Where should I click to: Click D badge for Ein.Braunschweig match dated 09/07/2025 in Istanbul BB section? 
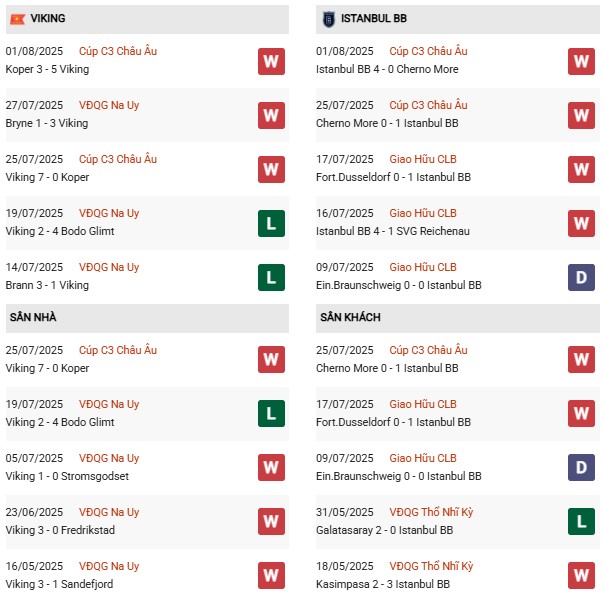581,277
